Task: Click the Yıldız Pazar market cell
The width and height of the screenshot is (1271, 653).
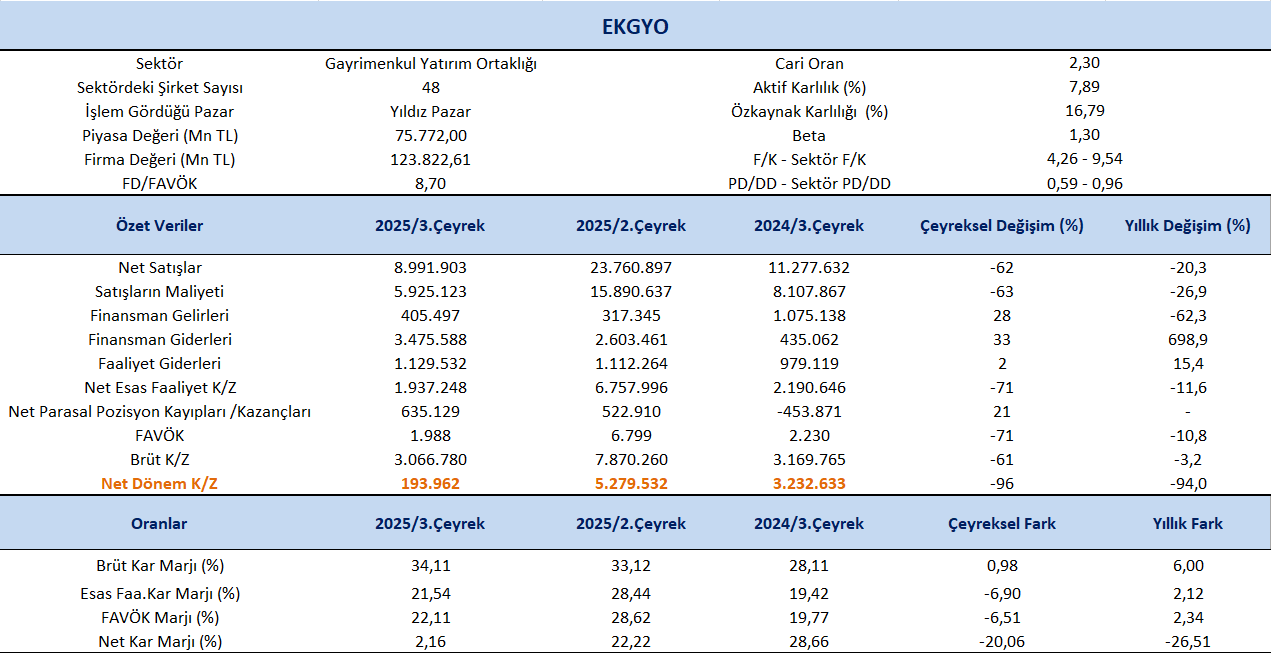Action: click(x=430, y=112)
